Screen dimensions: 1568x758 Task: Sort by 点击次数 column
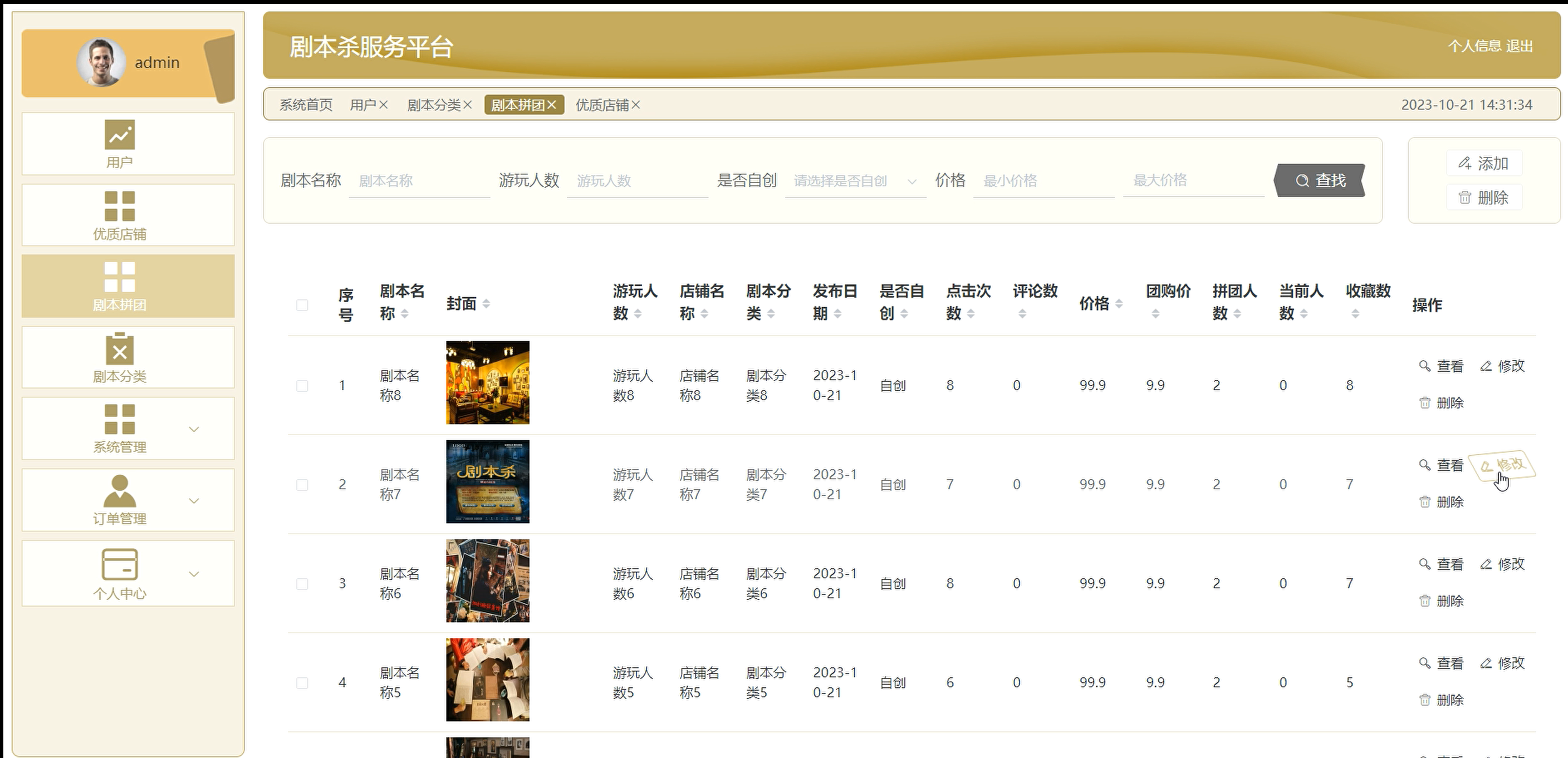pos(971,314)
